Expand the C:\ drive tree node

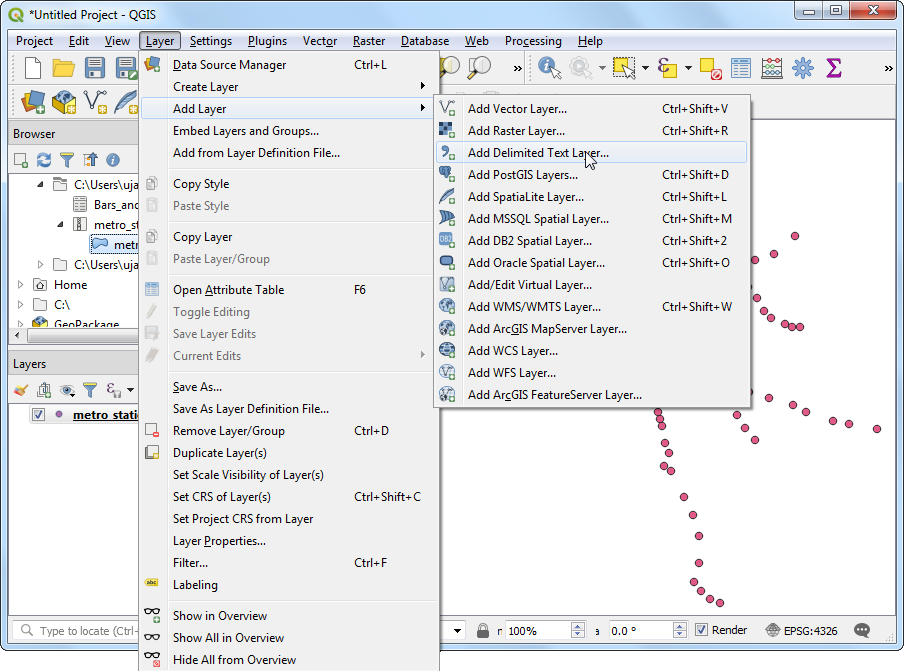click(x=21, y=305)
